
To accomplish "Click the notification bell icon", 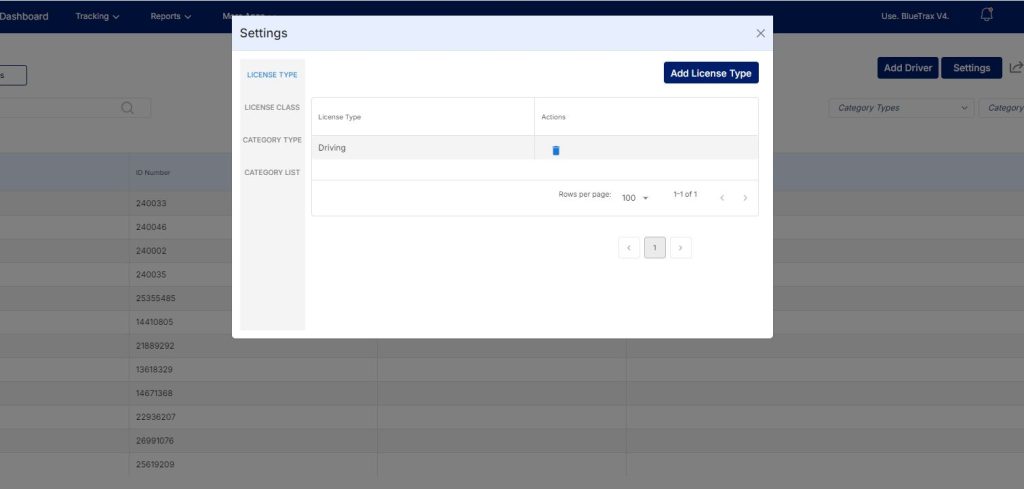I will 987,15.
